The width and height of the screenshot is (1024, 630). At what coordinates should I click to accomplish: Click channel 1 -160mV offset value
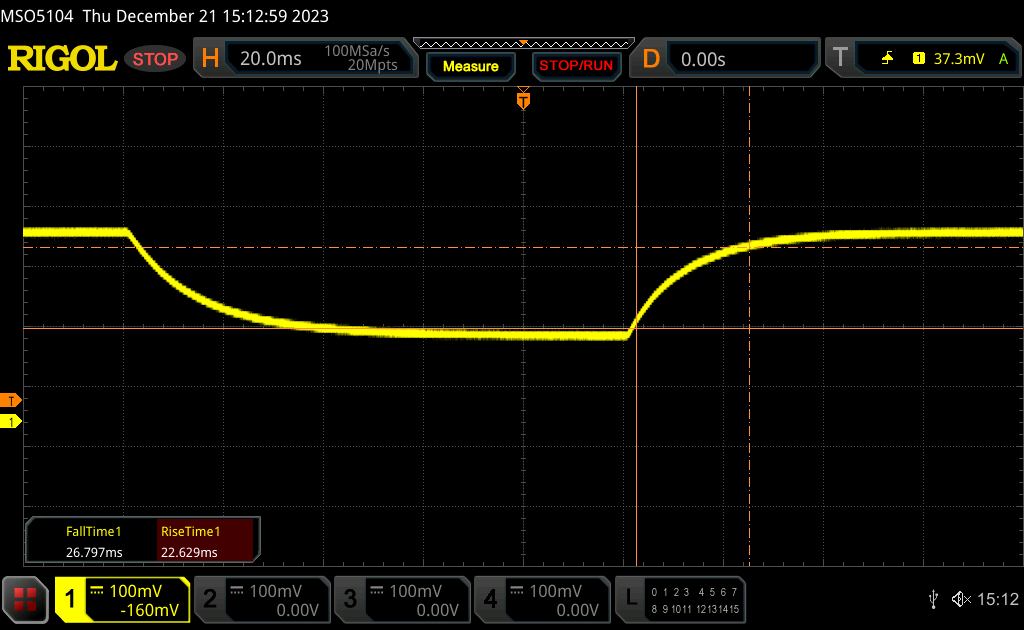tap(150, 610)
